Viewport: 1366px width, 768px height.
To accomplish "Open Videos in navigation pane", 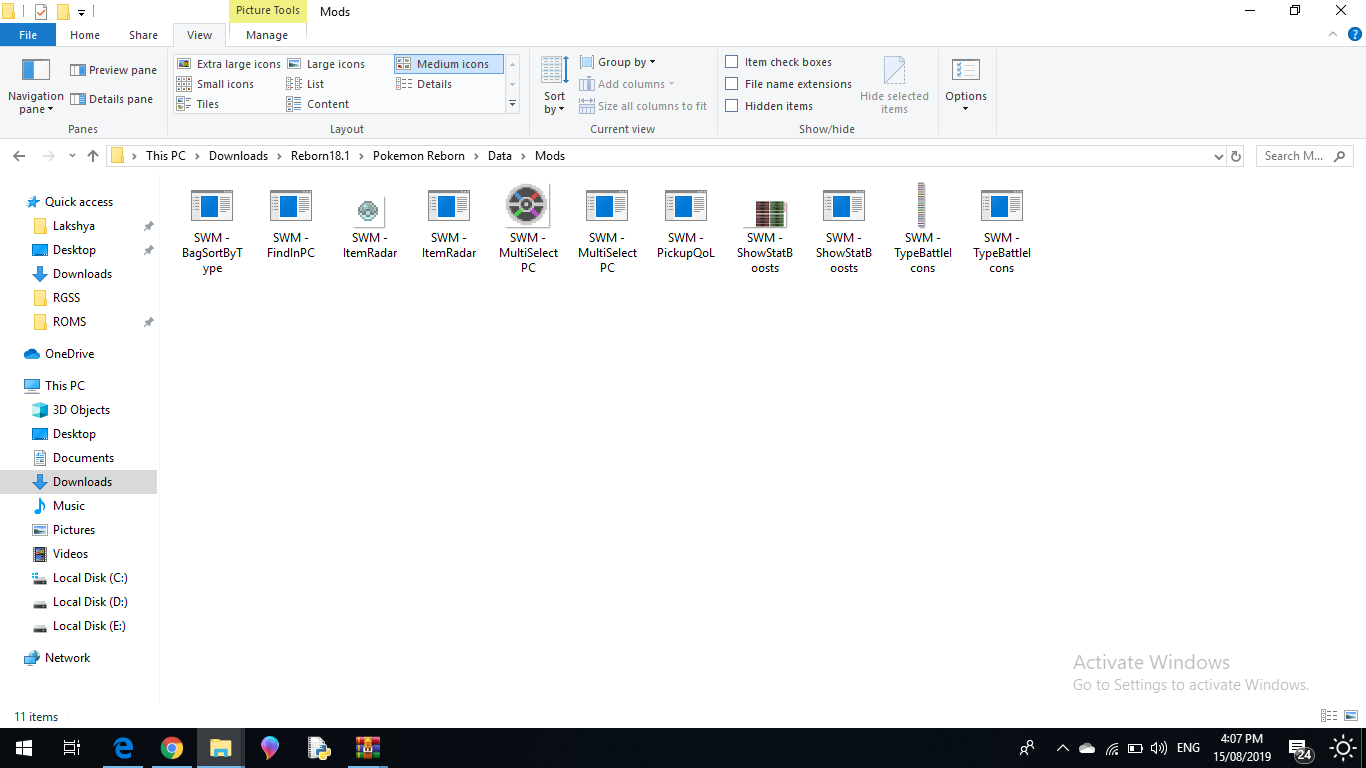I will 70,554.
